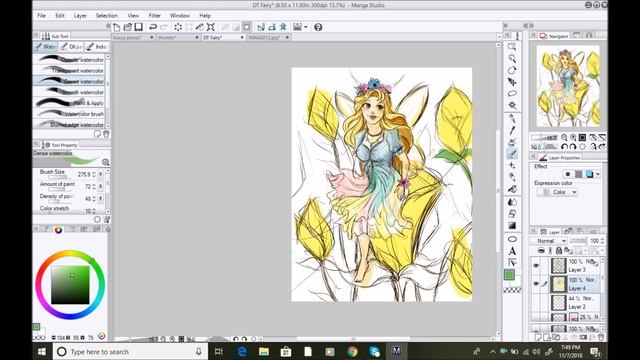Click the new layer icon below layer list
The image size is (640, 360).
[x=538, y=338]
